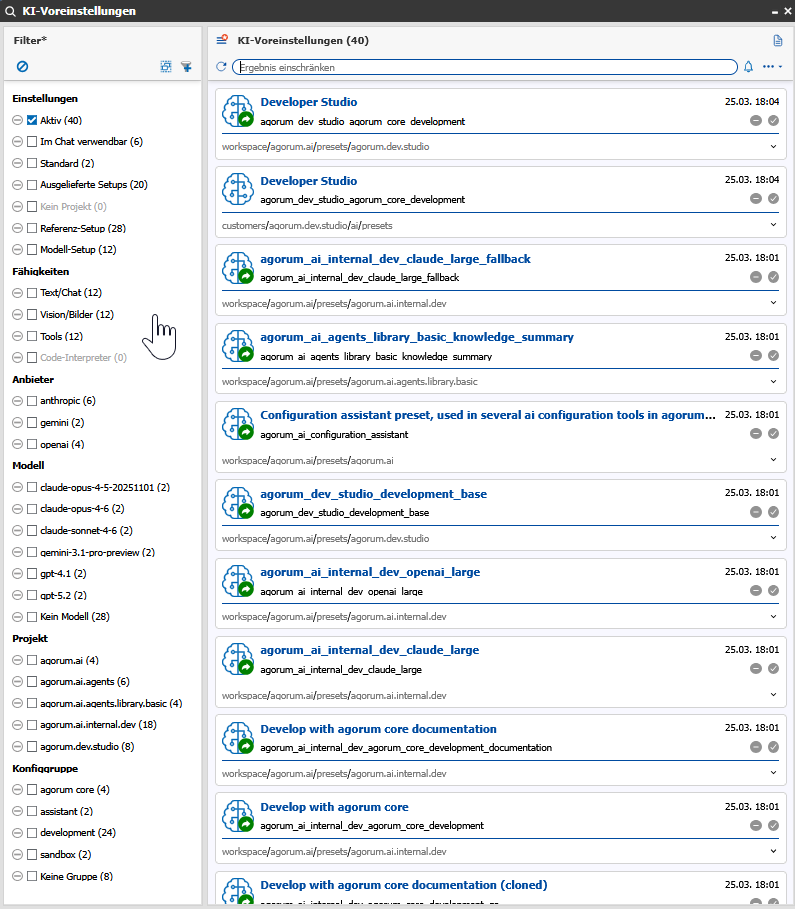Viewport: 795px width, 909px height.
Task: Click the reset filter icon under Filter
Action: coord(22,67)
